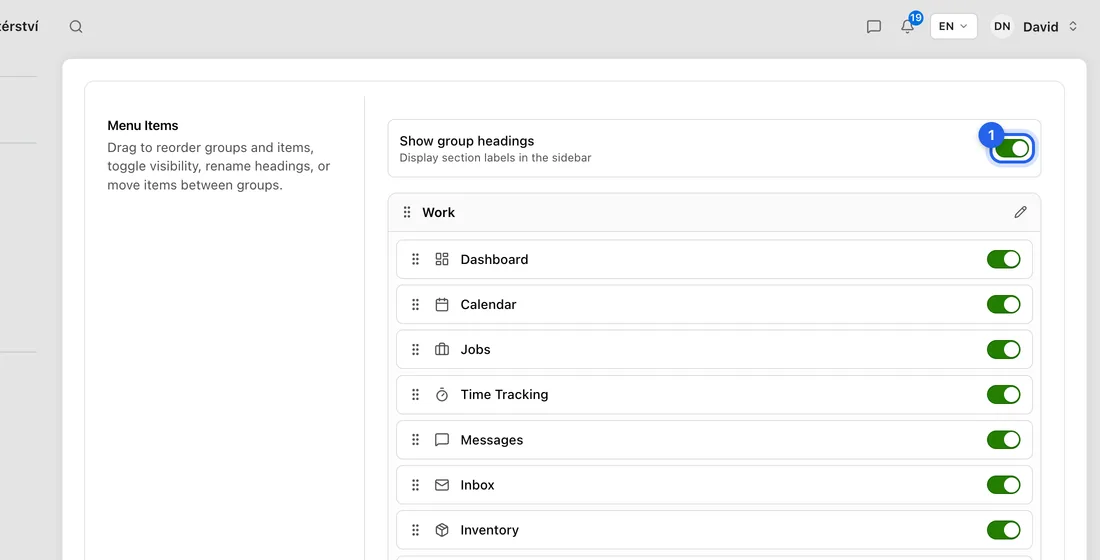This screenshot has height=560, width=1100.
Task: Grab the Dashboard row drag handle
Action: pyautogui.click(x=415, y=259)
